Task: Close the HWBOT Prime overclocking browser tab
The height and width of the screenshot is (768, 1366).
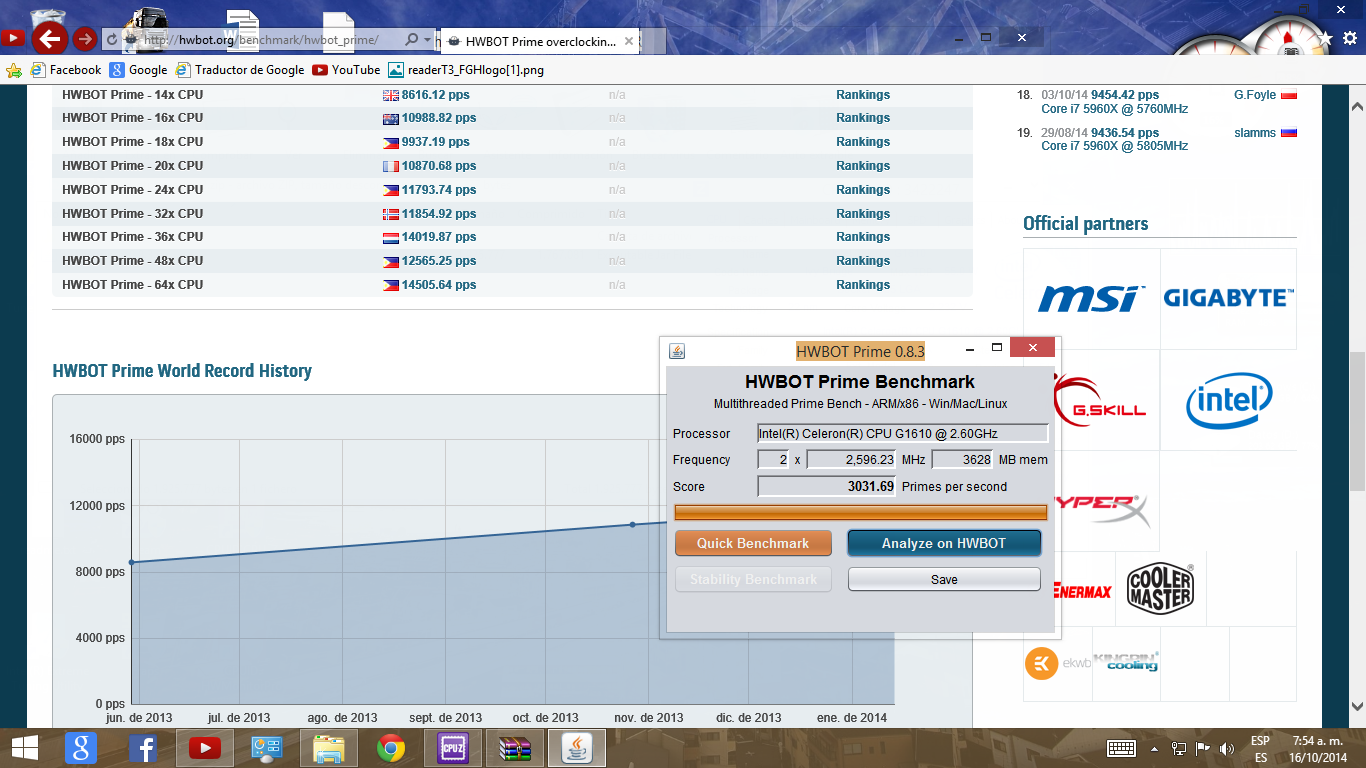Action: (629, 41)
